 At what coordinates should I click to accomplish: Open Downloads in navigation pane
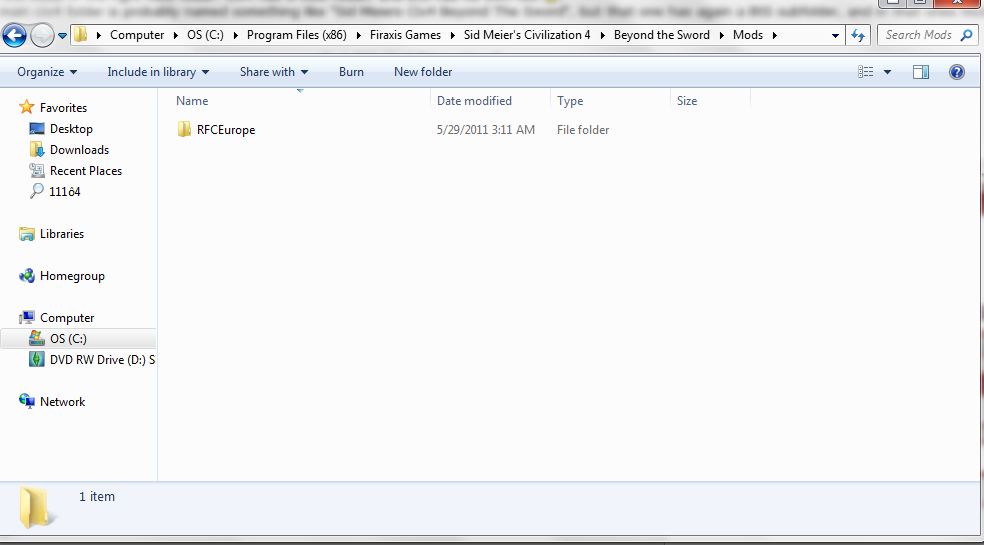click(80, 150)
